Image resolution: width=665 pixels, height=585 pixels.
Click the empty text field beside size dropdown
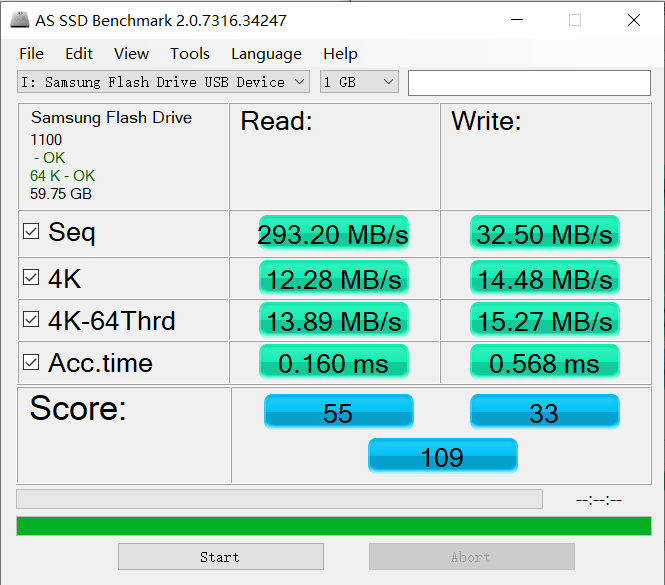coord(529,83)
